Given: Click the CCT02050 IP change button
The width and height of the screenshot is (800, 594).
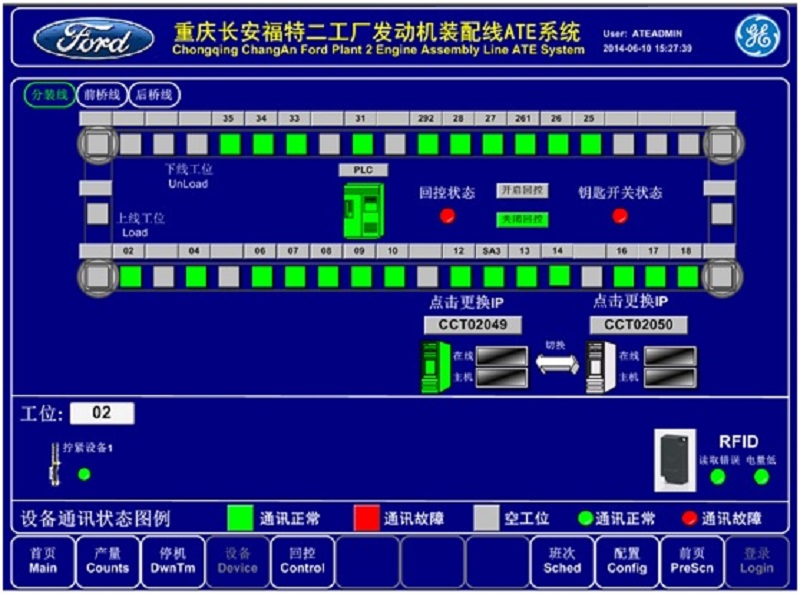Looking at the screenshot, I should click(638, 325).
